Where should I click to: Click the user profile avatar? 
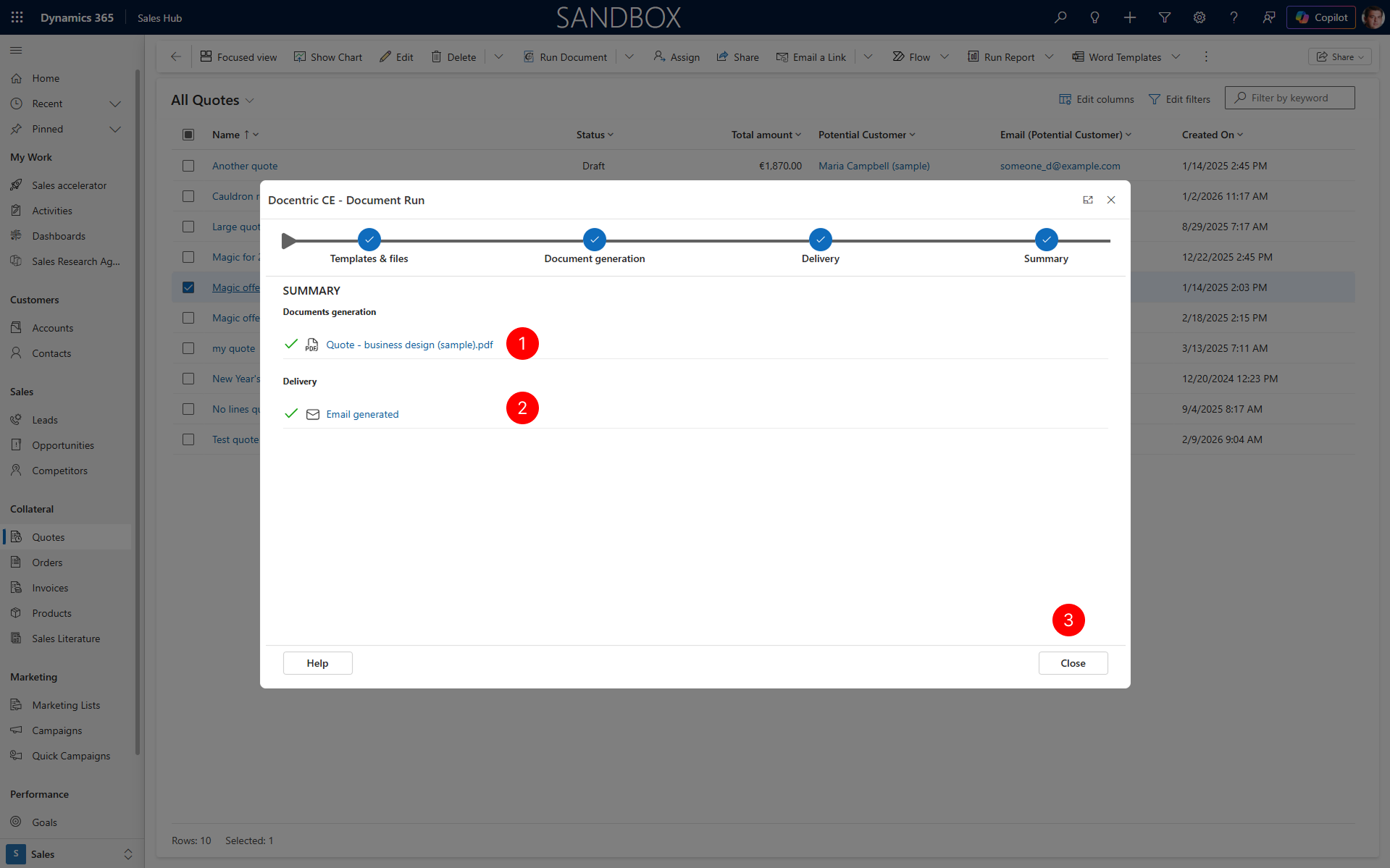1373,17
